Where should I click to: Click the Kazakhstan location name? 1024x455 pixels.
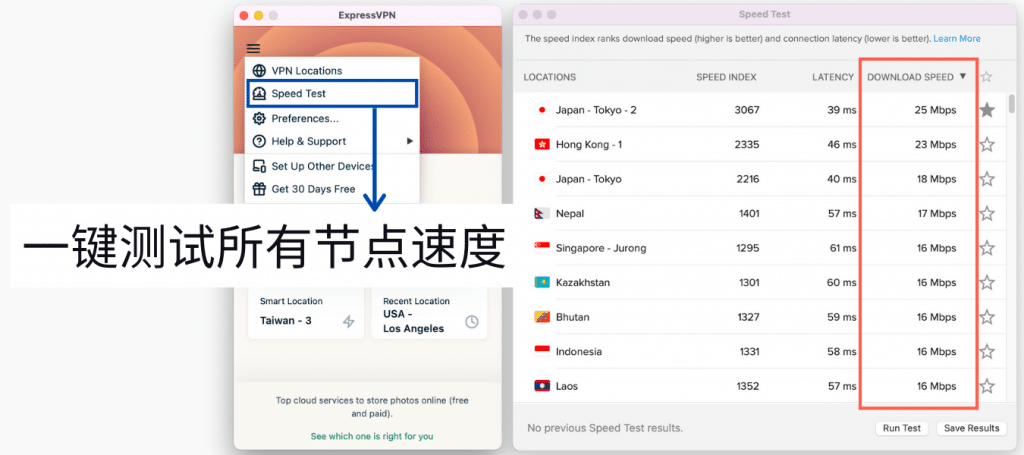[583, 283]
